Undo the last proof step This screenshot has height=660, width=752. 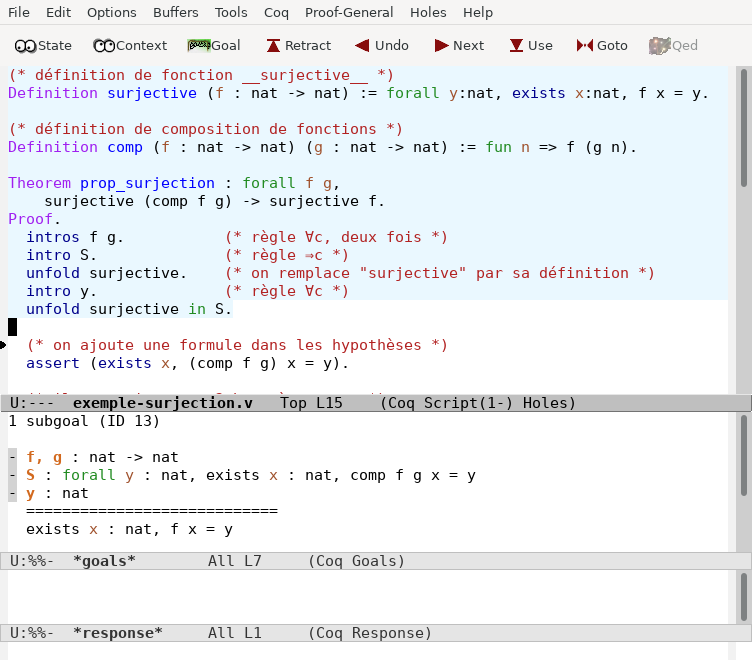[x=379, y=45]
